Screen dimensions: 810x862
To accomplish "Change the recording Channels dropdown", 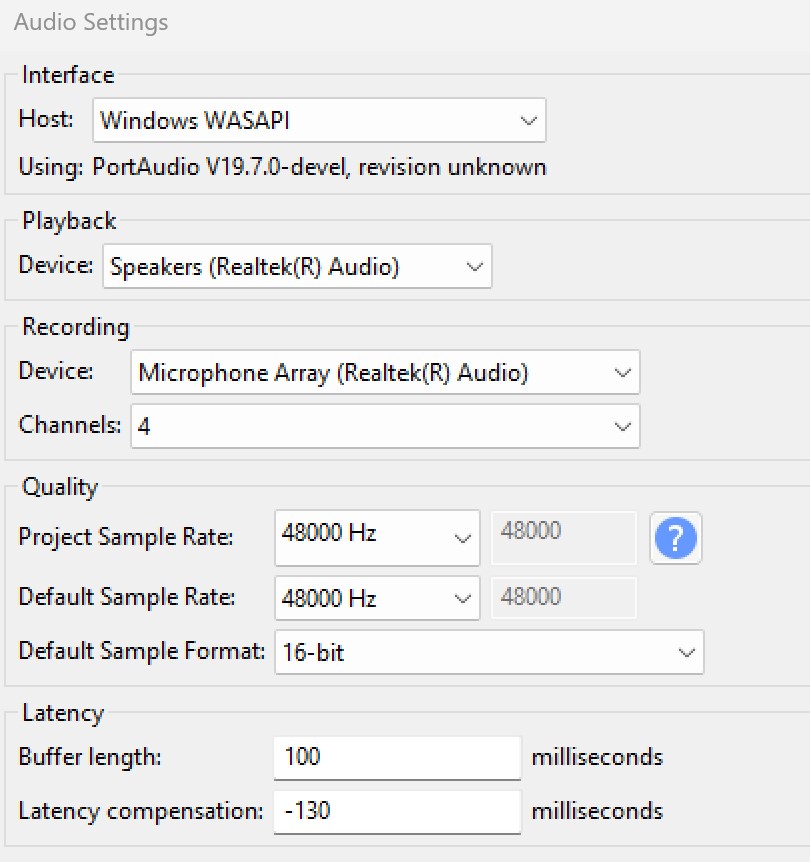I will click(385, 426).
